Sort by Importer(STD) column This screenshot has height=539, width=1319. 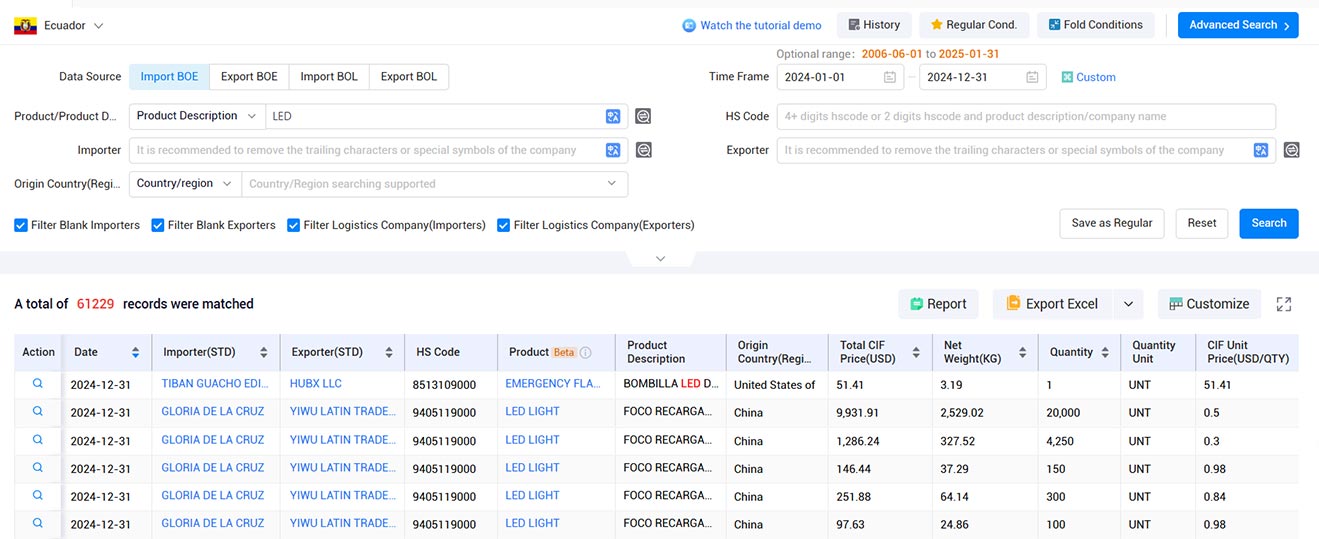(264, 352)
